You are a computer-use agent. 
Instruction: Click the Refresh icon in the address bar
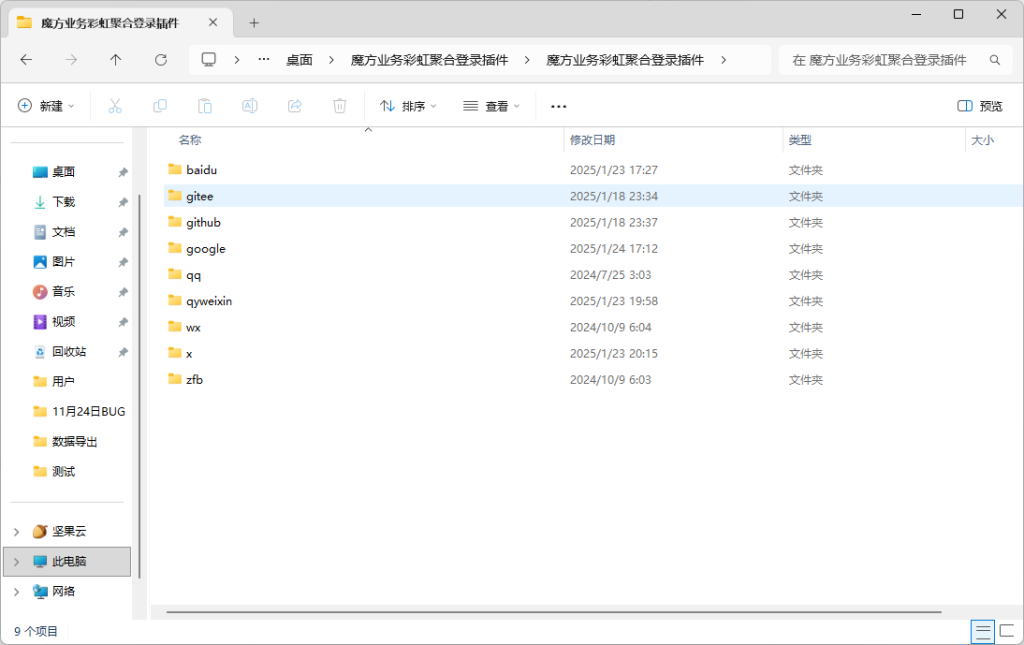point(160,60)
